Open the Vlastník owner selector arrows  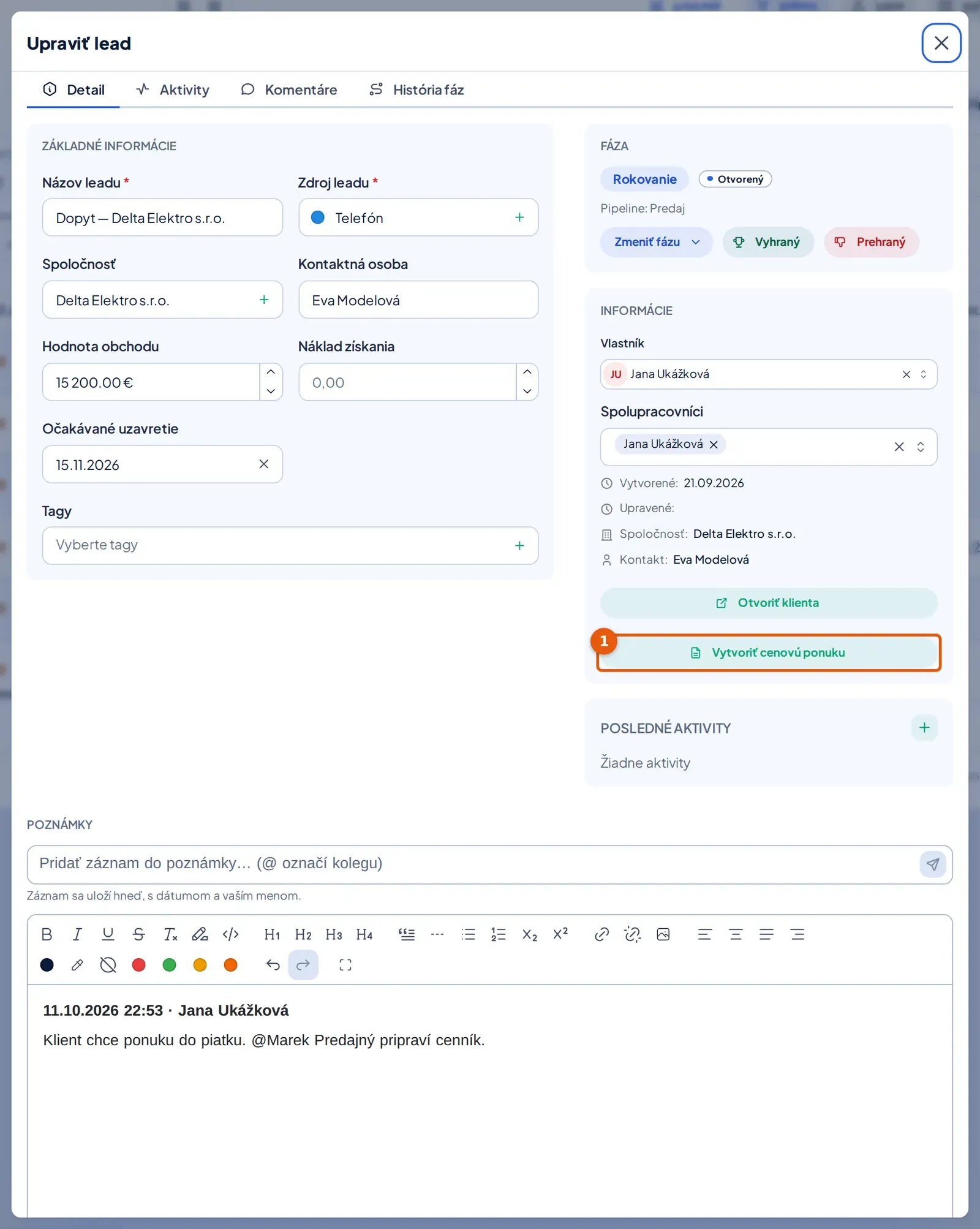coord(924,374)
